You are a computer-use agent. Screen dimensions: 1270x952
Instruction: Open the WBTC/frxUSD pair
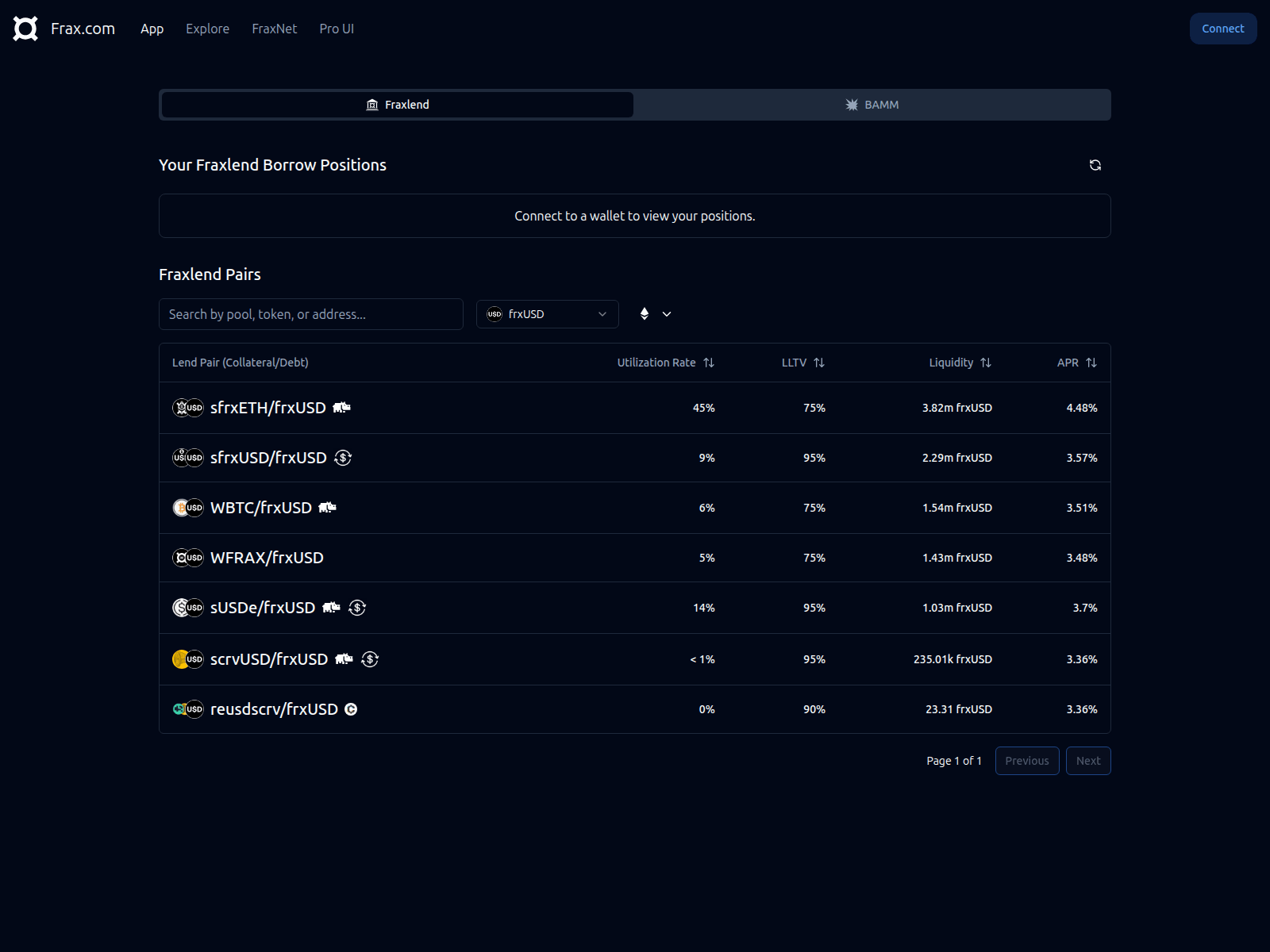[635, 508]
